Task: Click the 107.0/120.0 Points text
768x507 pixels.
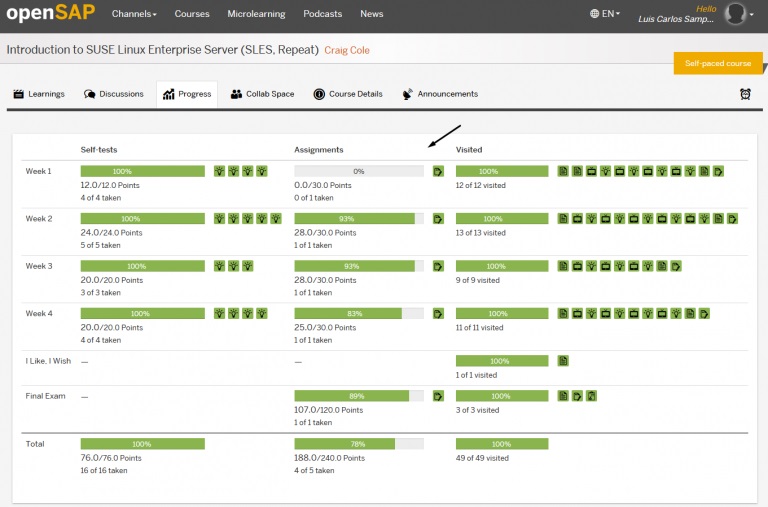Action: (329, 410)
